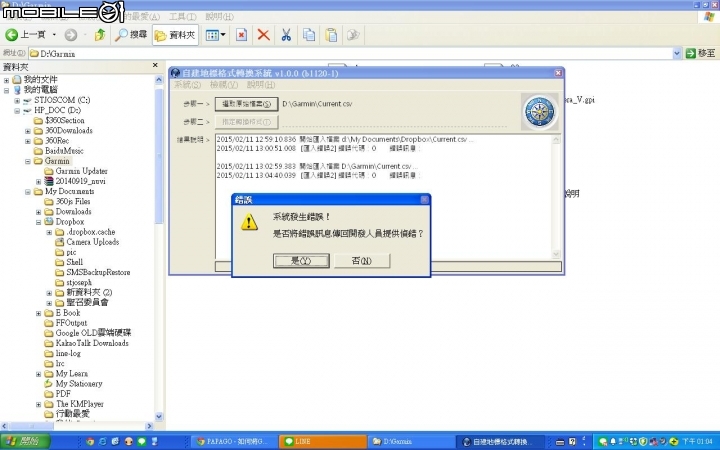Close the 錯誤 error dialog
The width and height of the screenshot is (720, 450).
(424, 199)
